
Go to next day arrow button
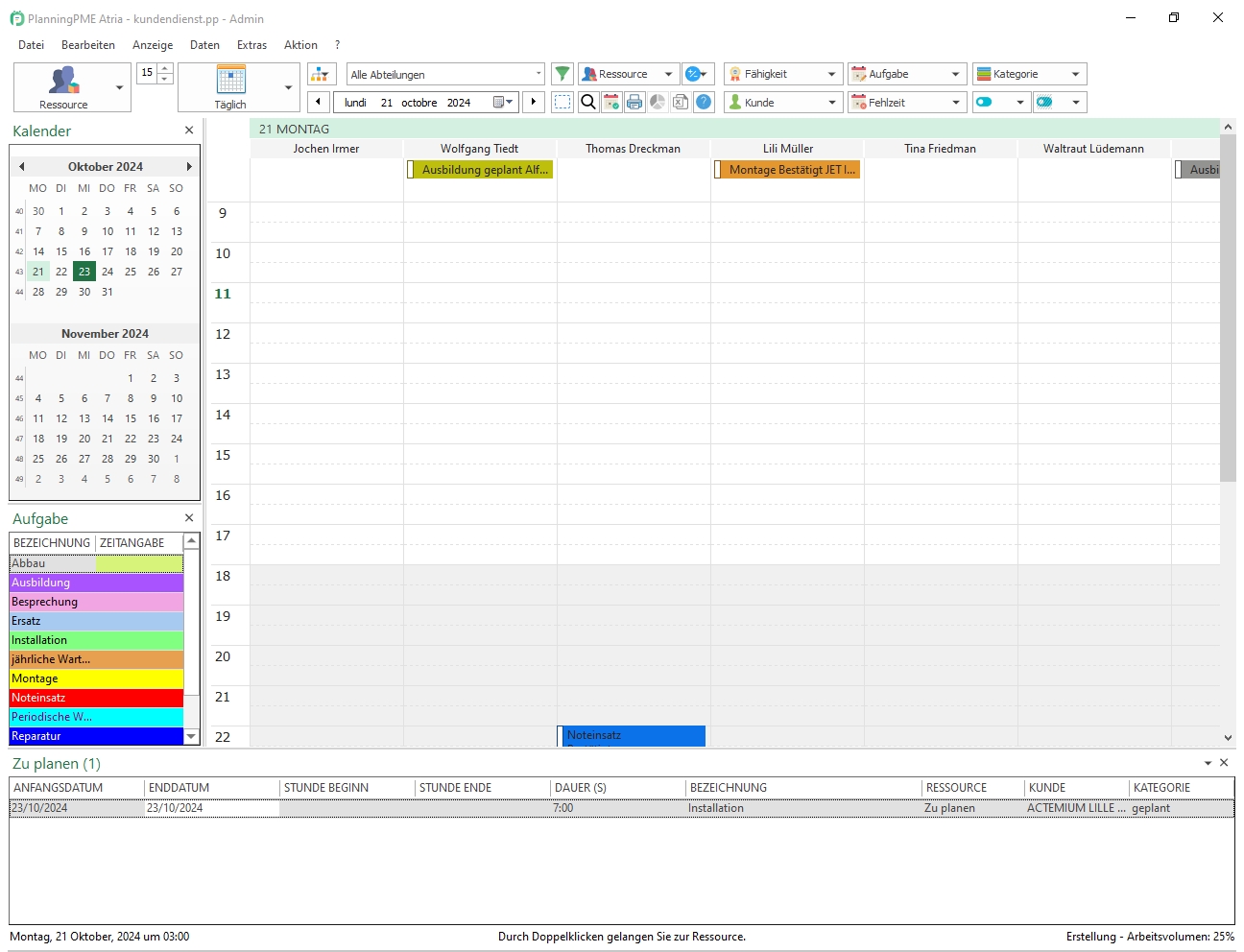coord(534,102)
